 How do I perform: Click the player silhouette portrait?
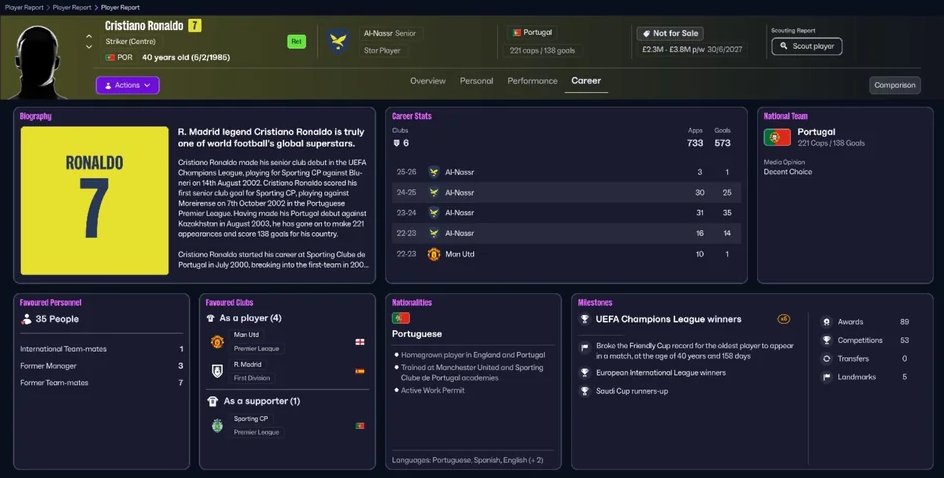pos(39,61)
